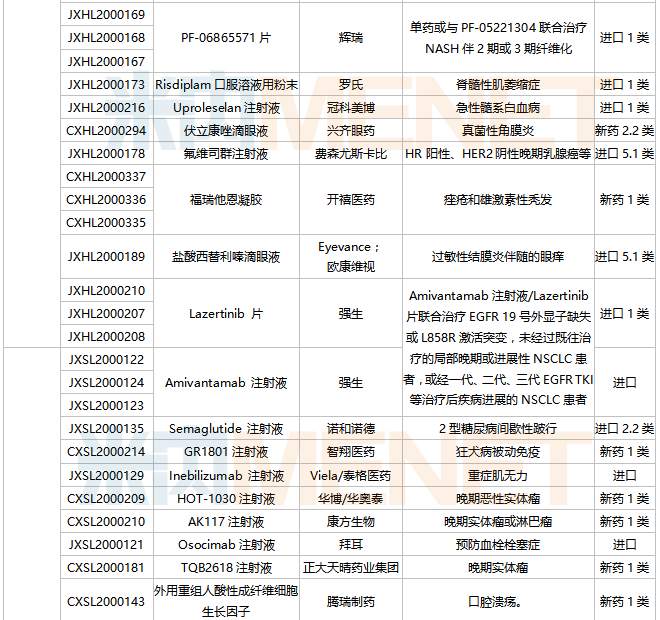Select JXSL2000129 registration number
The image size is (660, 620).
click(106, 476)
